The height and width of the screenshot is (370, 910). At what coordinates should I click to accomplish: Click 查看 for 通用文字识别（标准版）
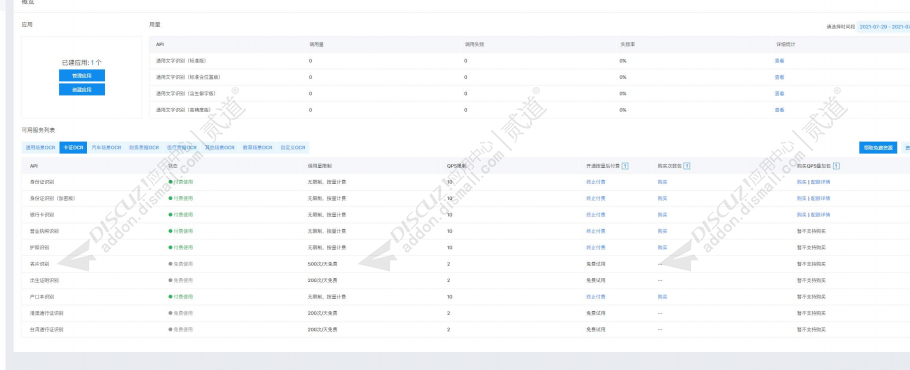pyautogui.click(x=779, y=60)
